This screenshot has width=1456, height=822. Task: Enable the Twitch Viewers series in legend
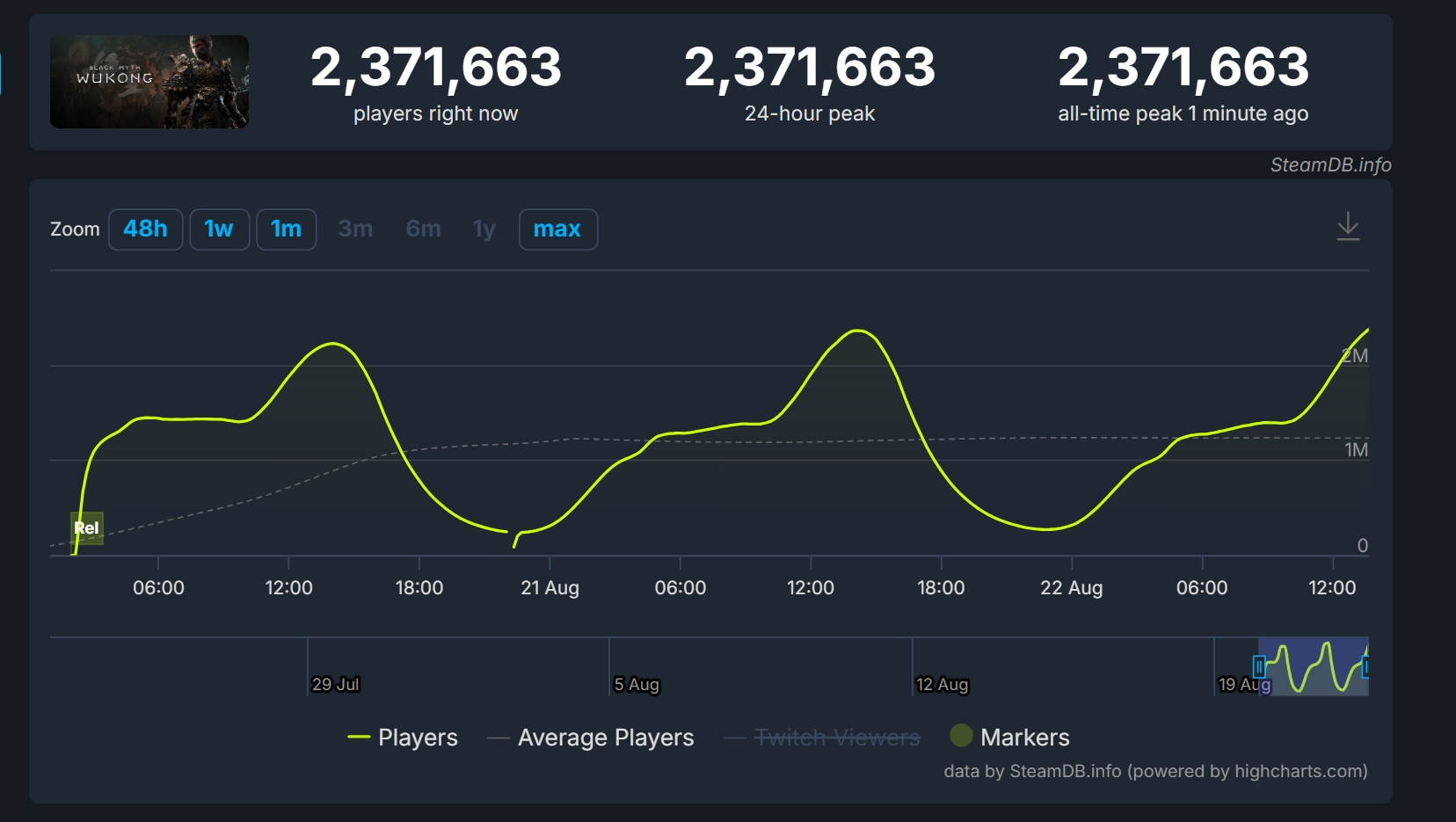[822, 738]
